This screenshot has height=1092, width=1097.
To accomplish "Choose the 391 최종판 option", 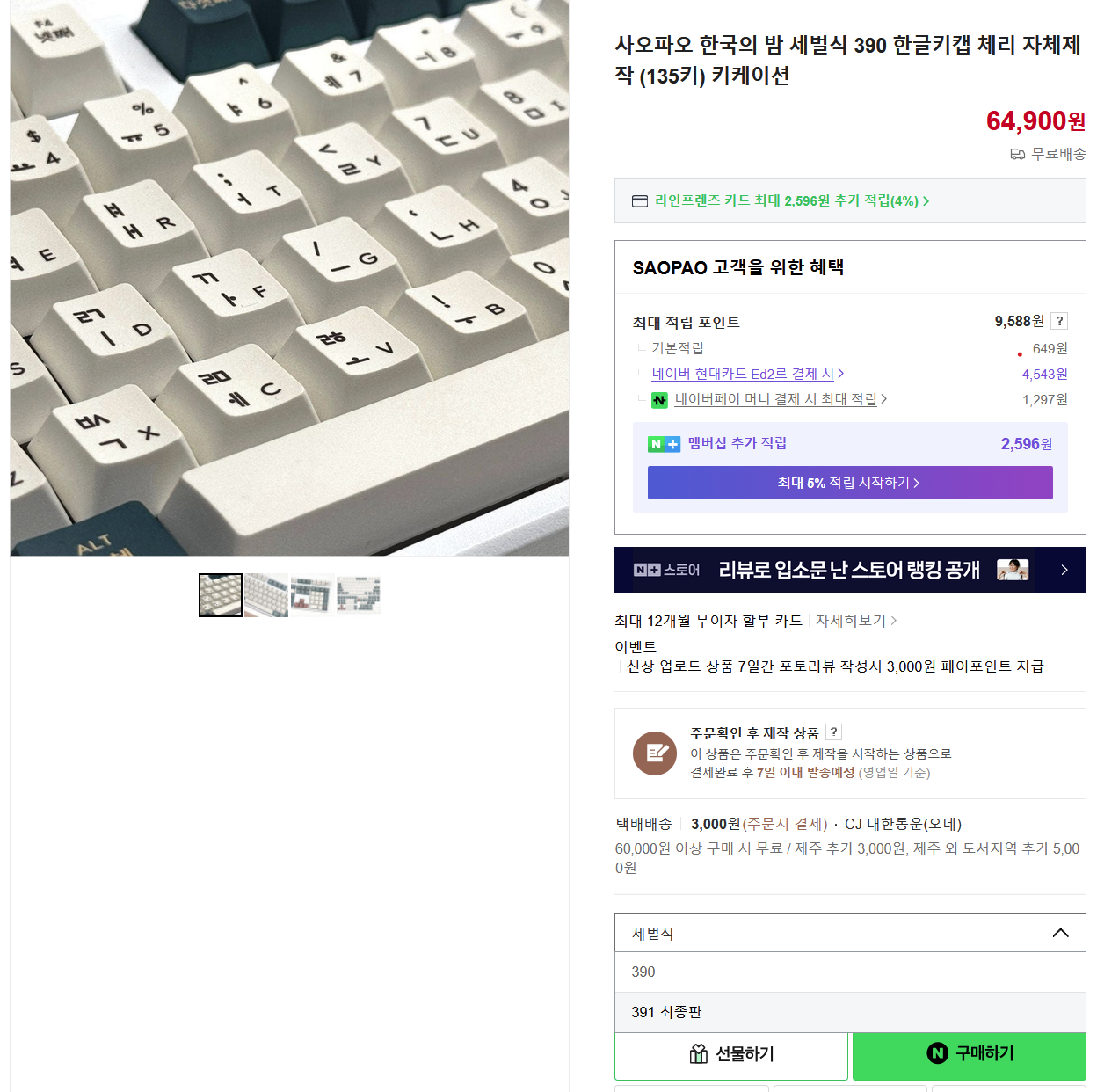I will 850,1012.
